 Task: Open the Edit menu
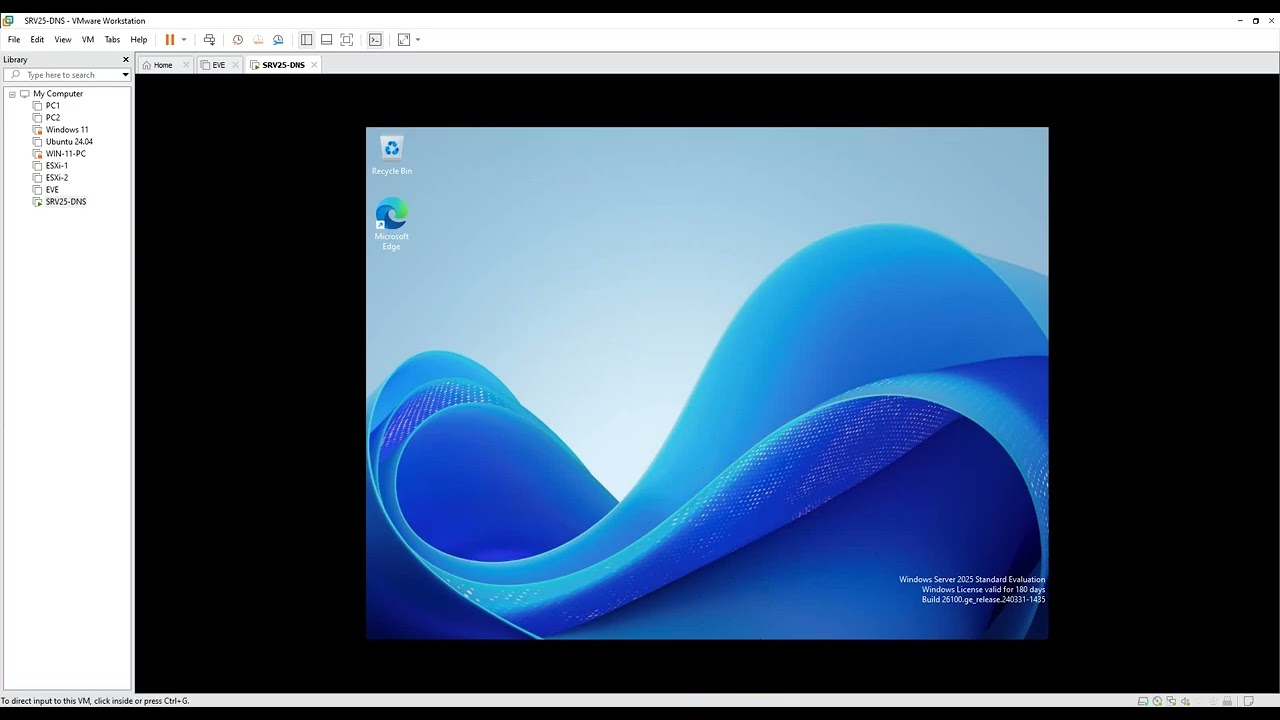pos(37,40)
